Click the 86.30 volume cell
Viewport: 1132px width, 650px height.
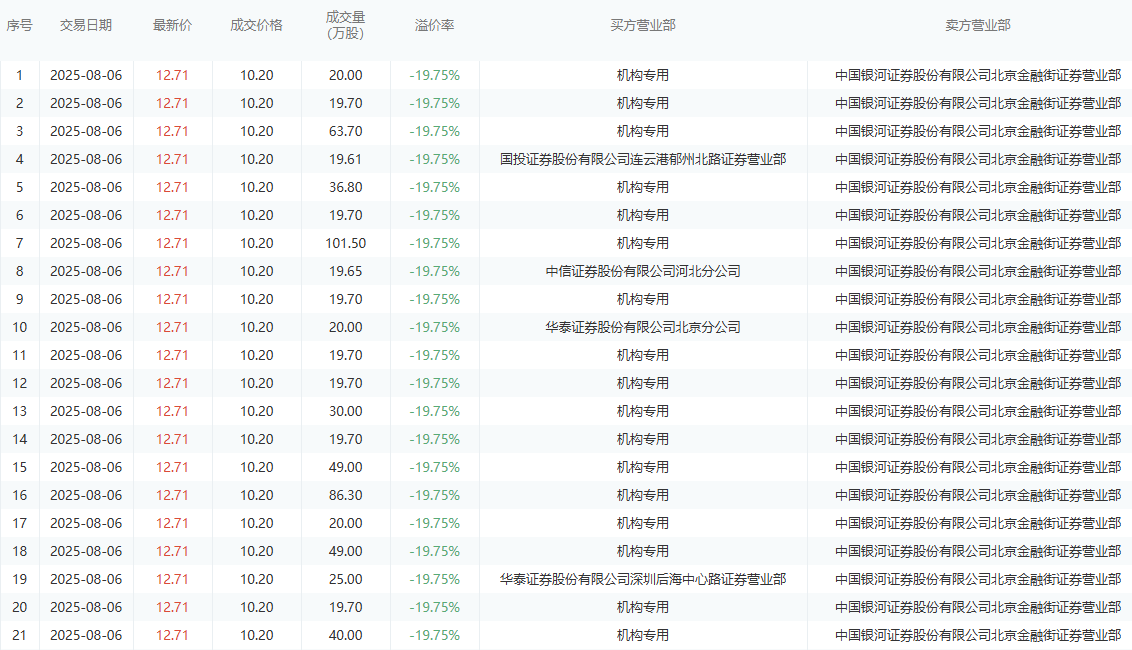click(x=345, y=495)
